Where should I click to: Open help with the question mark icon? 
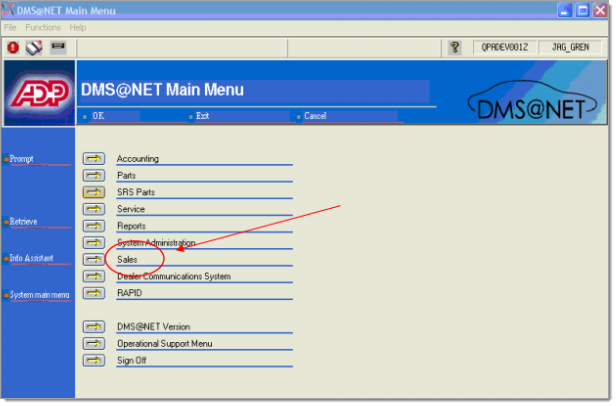(455, 48)
